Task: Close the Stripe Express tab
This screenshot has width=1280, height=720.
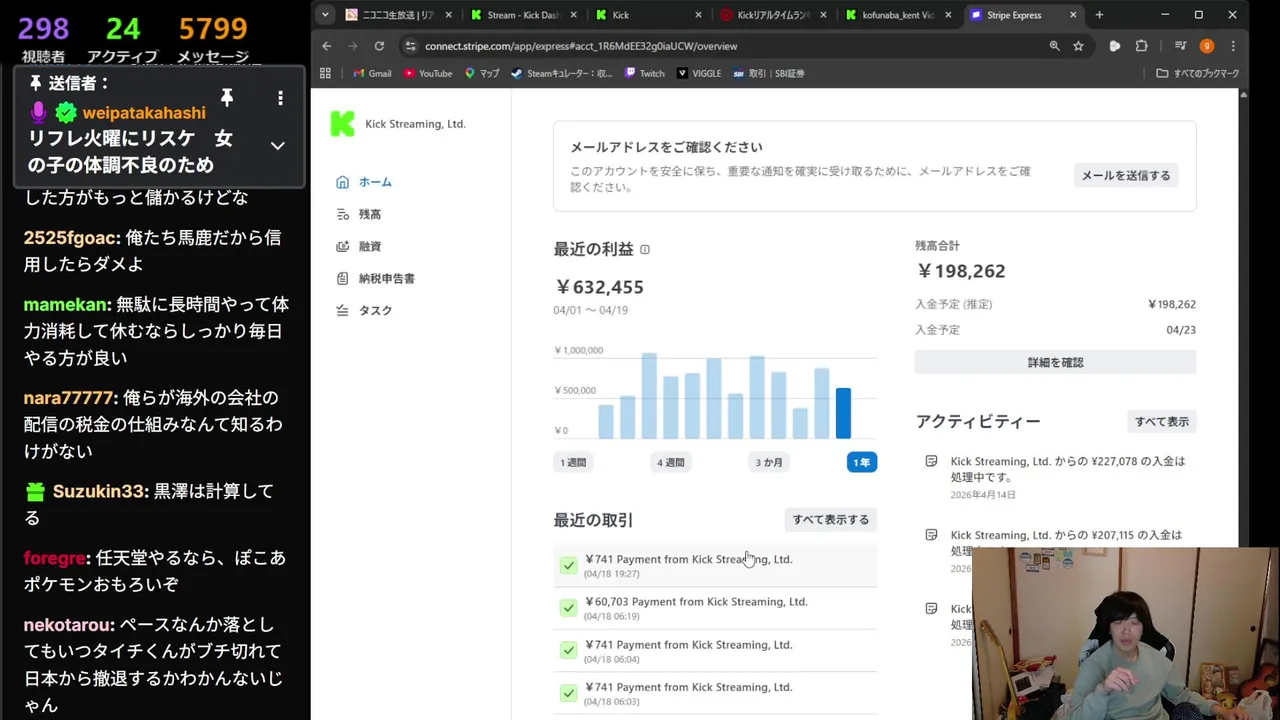Action: tap(1073, 15)
